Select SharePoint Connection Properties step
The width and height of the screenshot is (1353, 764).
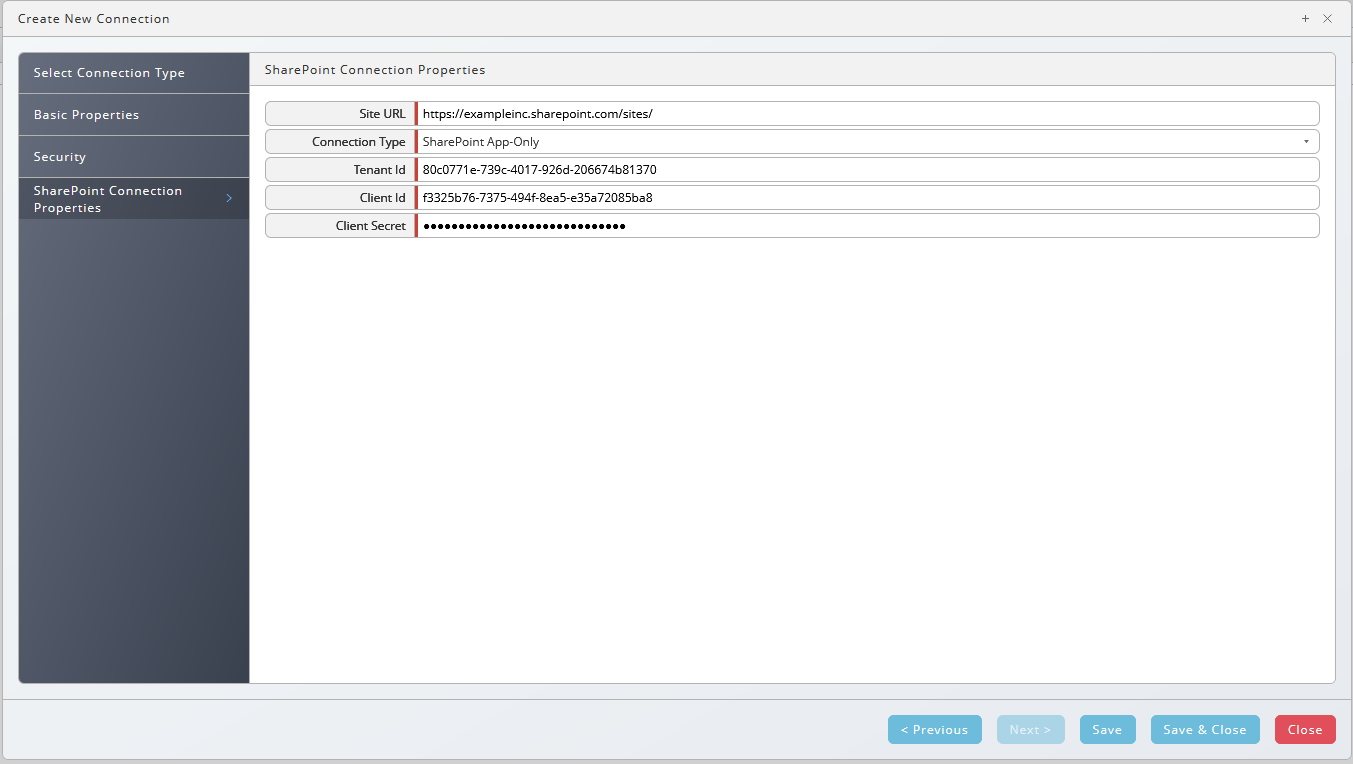pyautogui.click(x=134, y=199)
